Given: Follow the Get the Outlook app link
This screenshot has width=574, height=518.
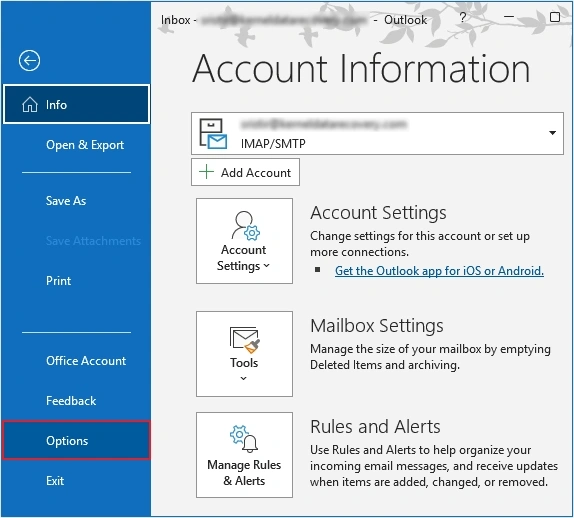Looking at the screenshot, I should (x=439, y=271).
